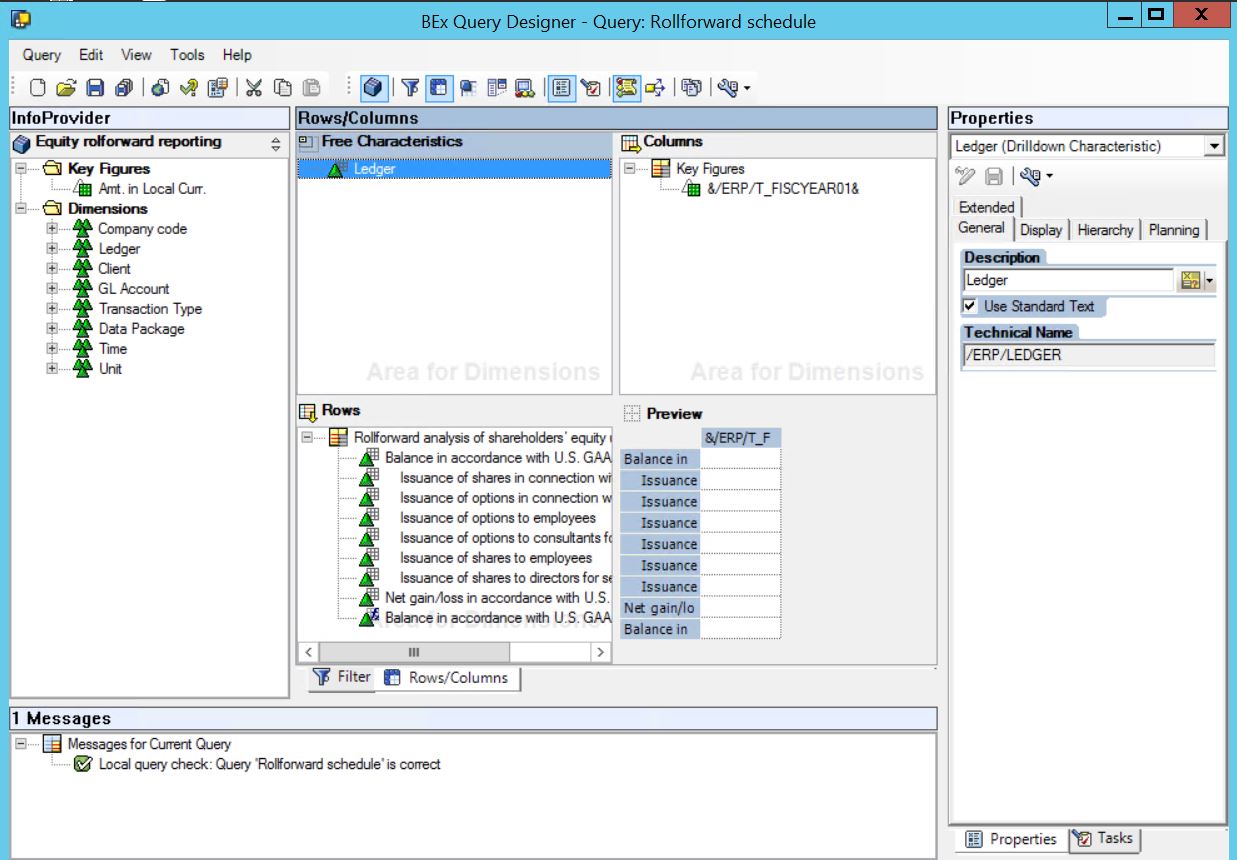Image resolution: width=1237 pixels, height=860 pixels.
Task: Click the Save Query icon
Action: (94, 87)
